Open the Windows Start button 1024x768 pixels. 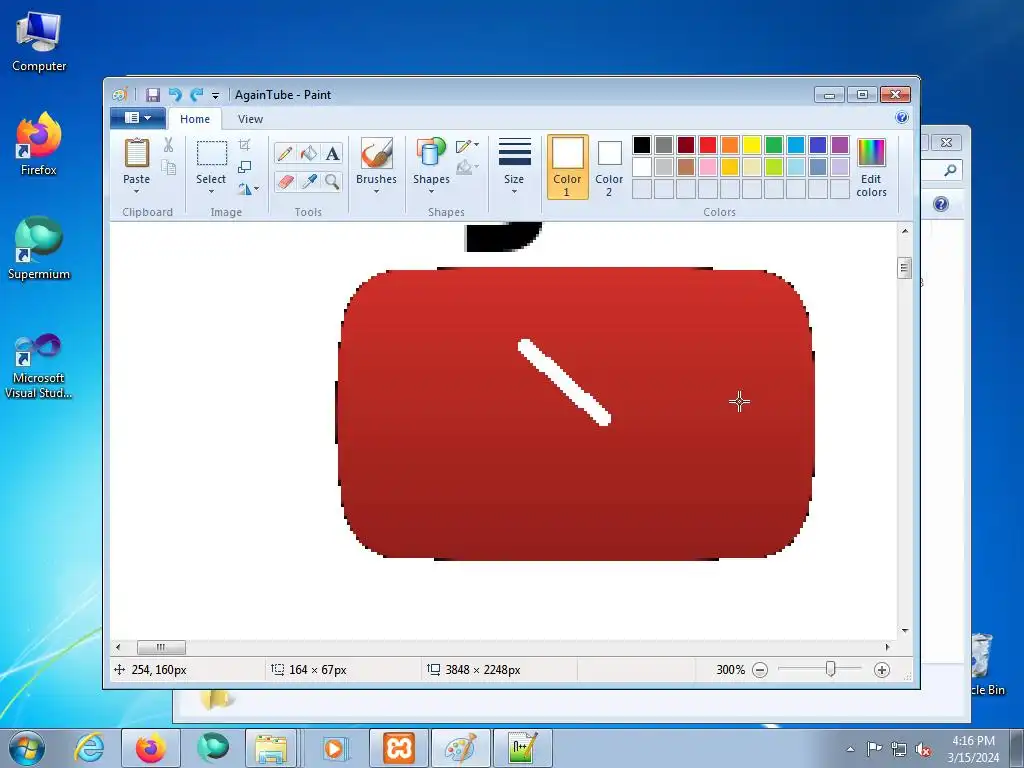26,748
